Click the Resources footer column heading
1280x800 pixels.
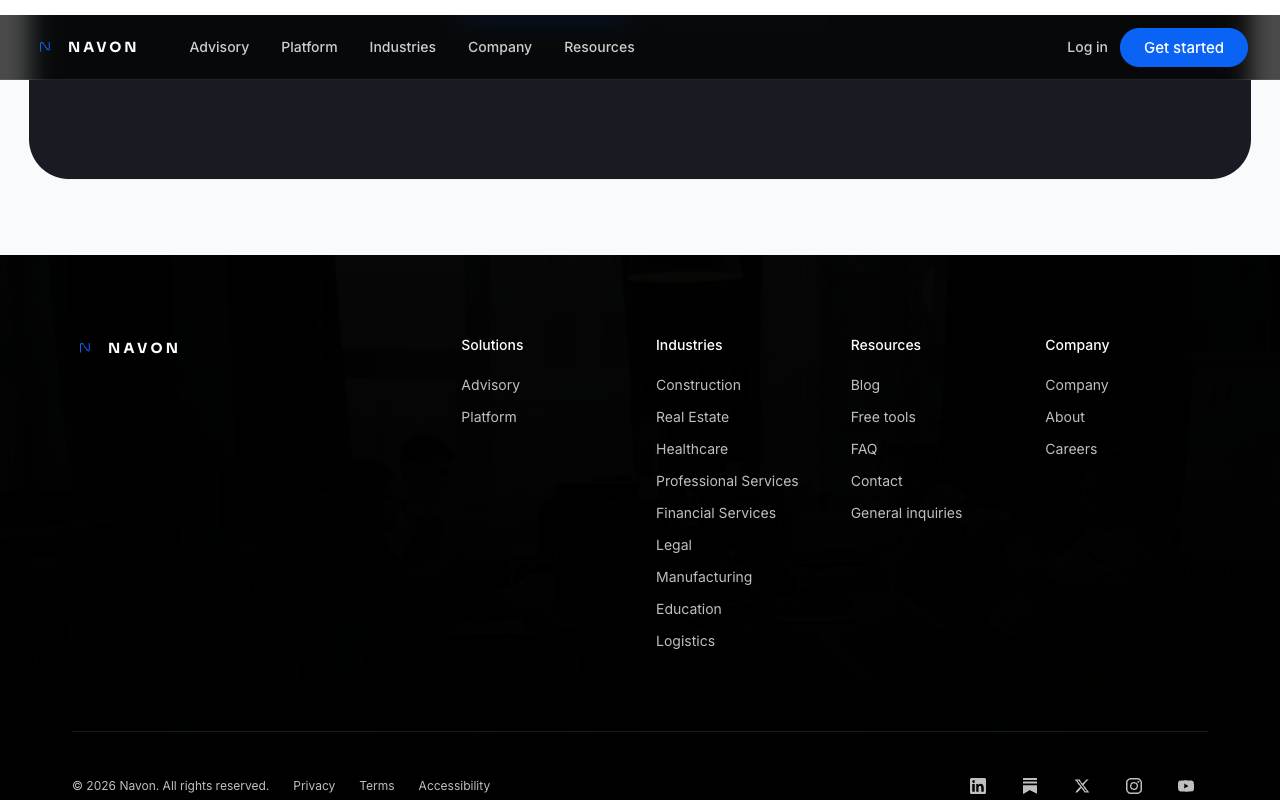point(886,345)
